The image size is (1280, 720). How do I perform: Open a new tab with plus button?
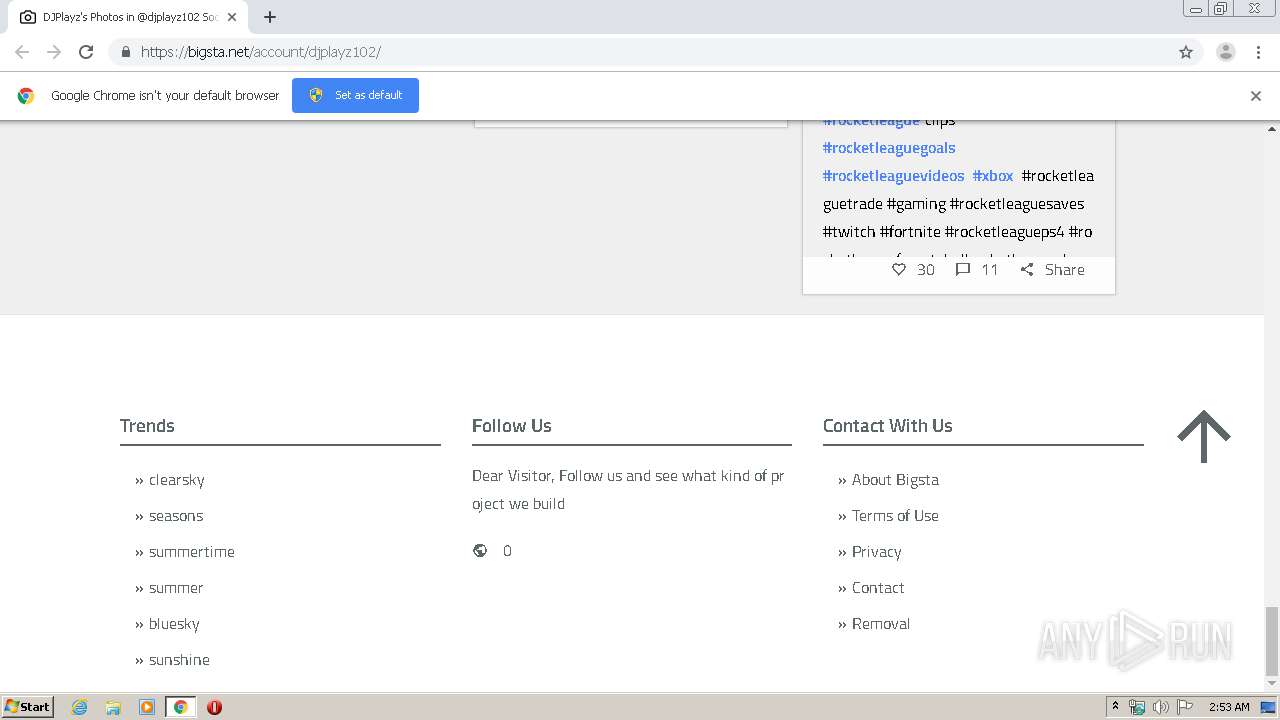click(x=270, y=17)
